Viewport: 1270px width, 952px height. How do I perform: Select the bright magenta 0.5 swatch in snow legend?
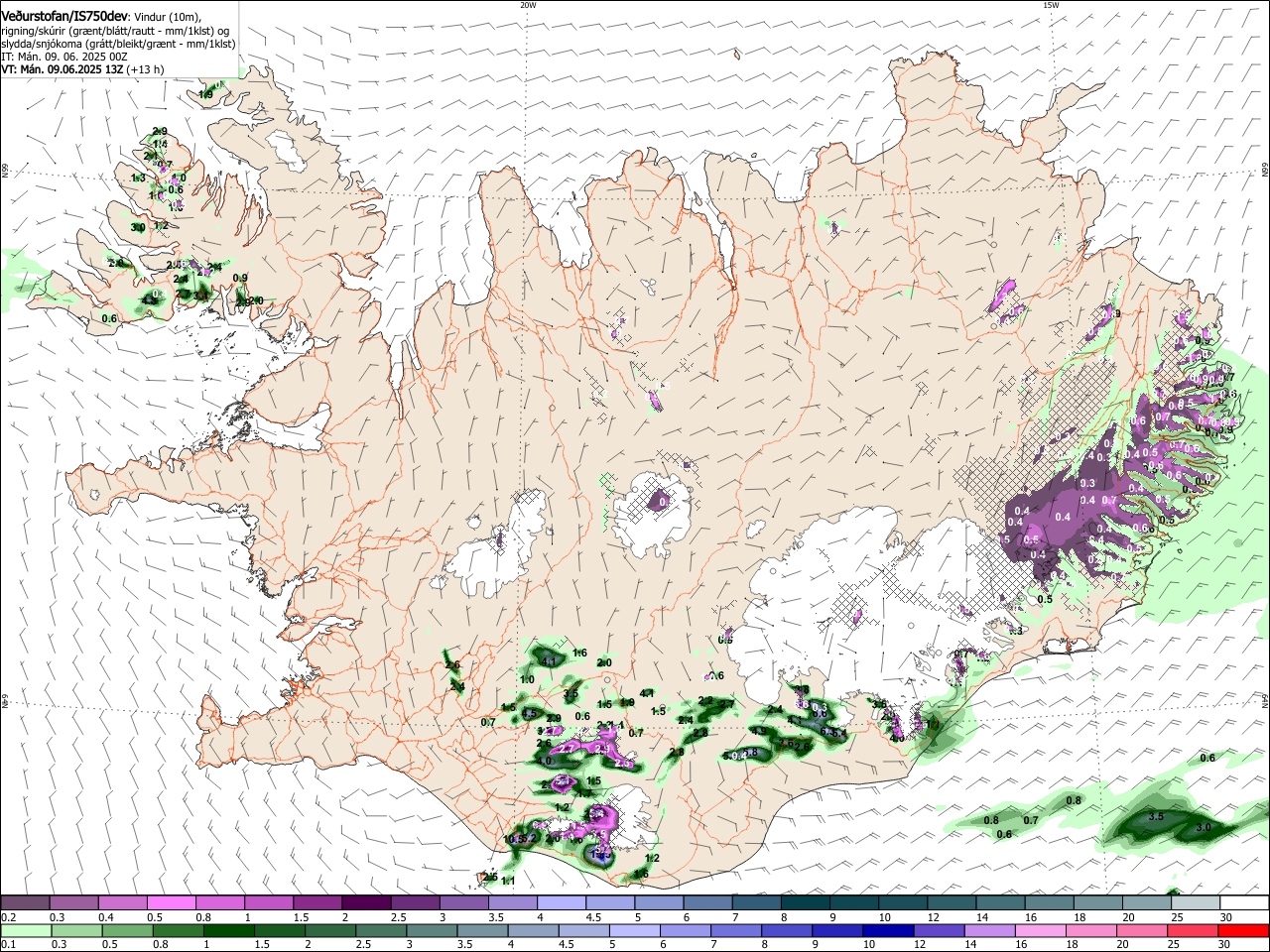[173, 902]
